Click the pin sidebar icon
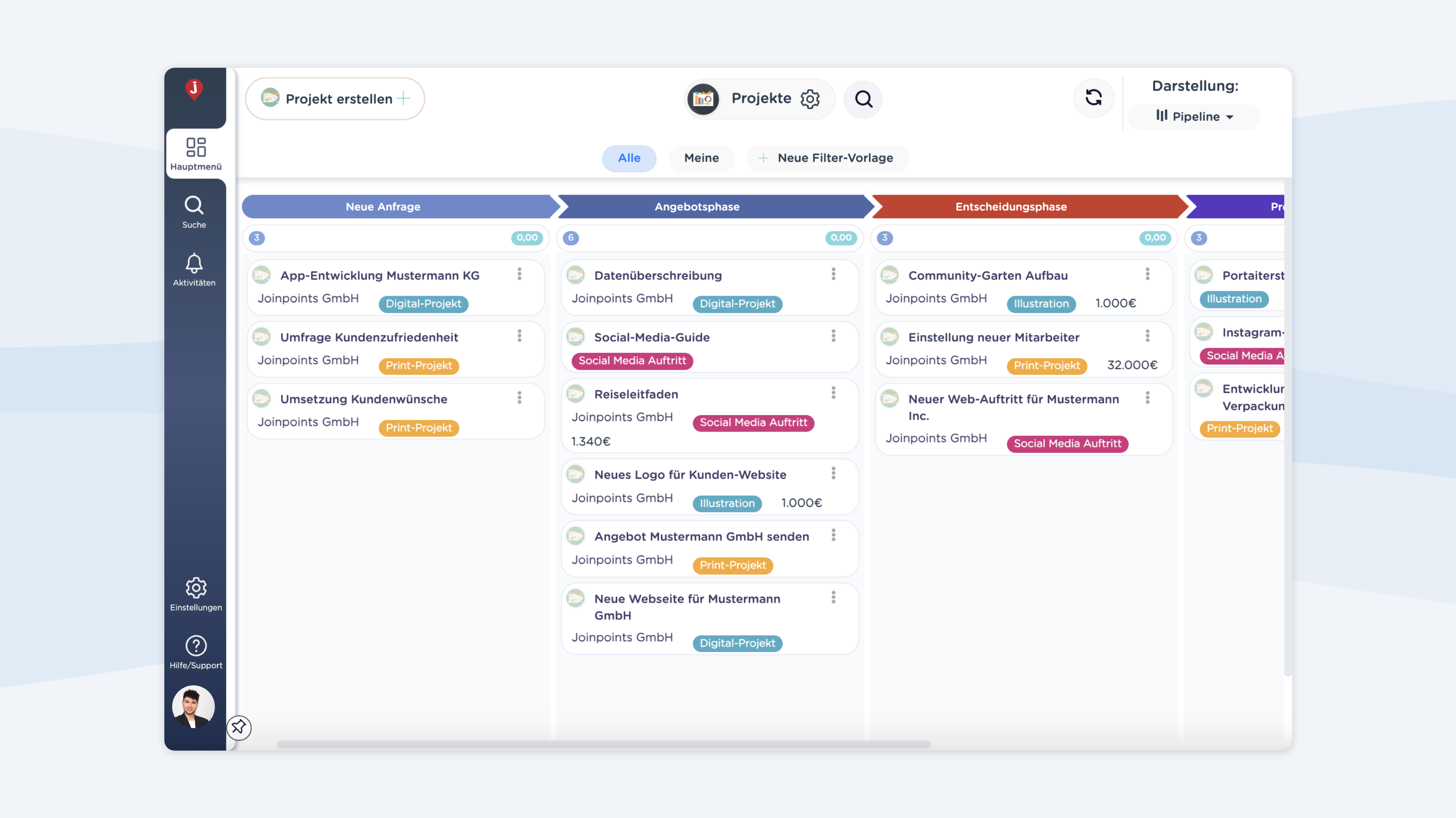1456x818 pixels. click(239, 727)
